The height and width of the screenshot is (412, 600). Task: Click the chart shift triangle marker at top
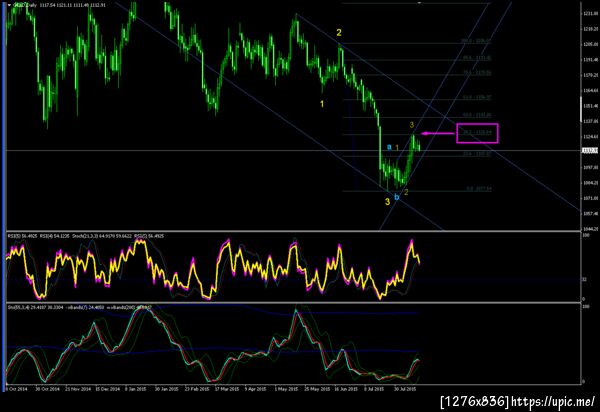tap(419, 3)
